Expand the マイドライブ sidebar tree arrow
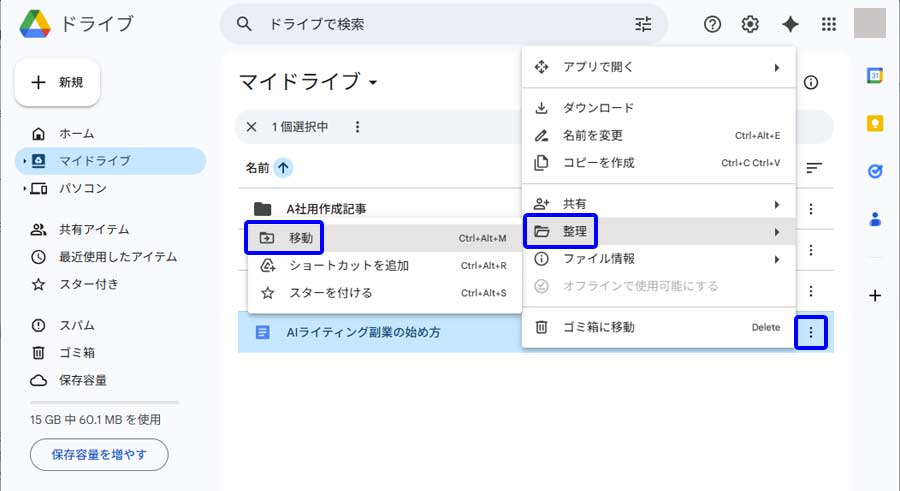 tap(24, 161)
